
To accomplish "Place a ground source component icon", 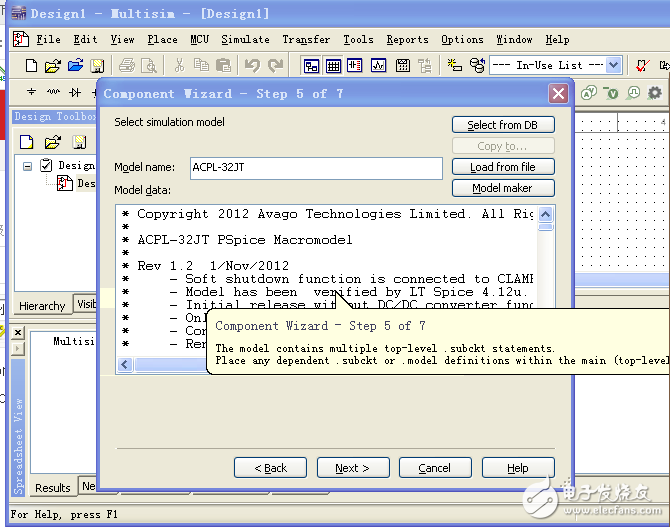I will 31,92.
